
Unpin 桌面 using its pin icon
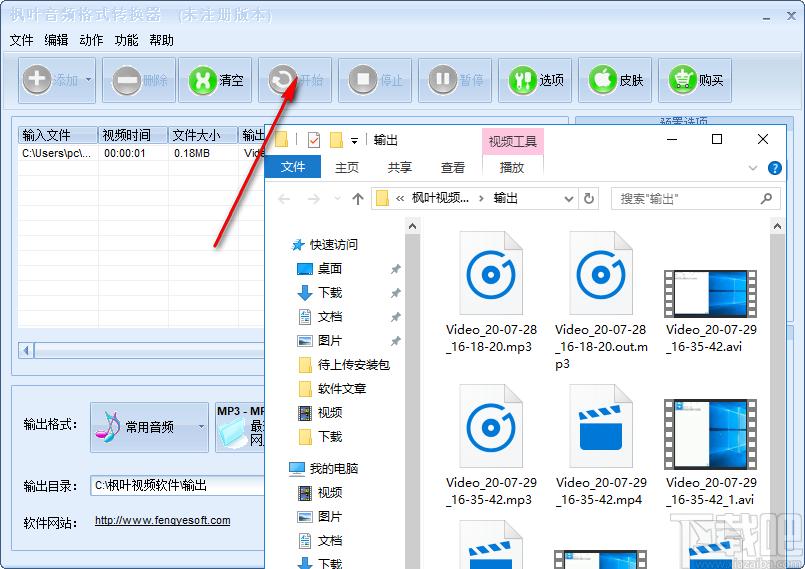(395, 269)
